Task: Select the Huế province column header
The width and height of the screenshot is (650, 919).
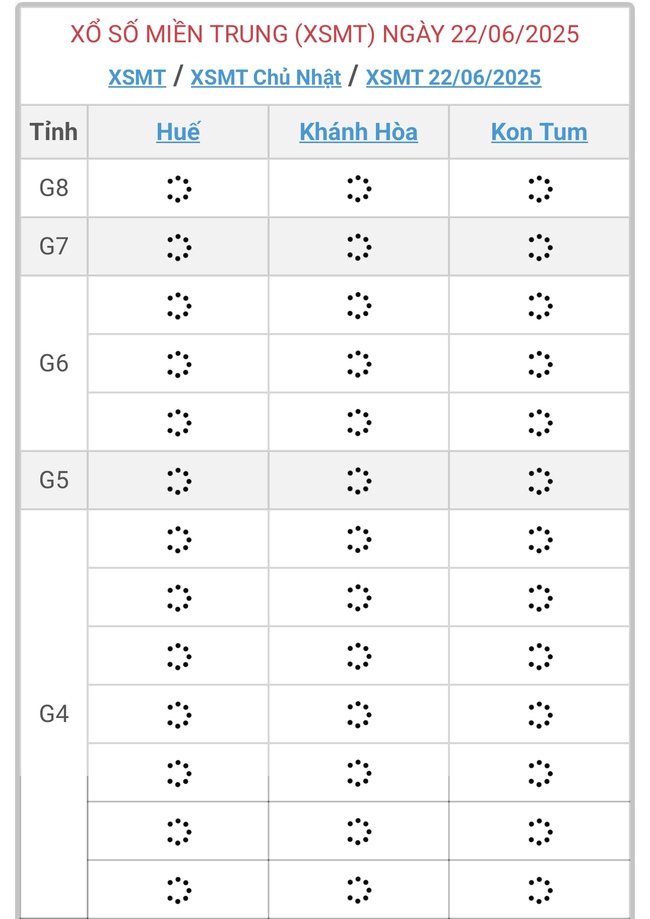Action: tap(178, 132)
